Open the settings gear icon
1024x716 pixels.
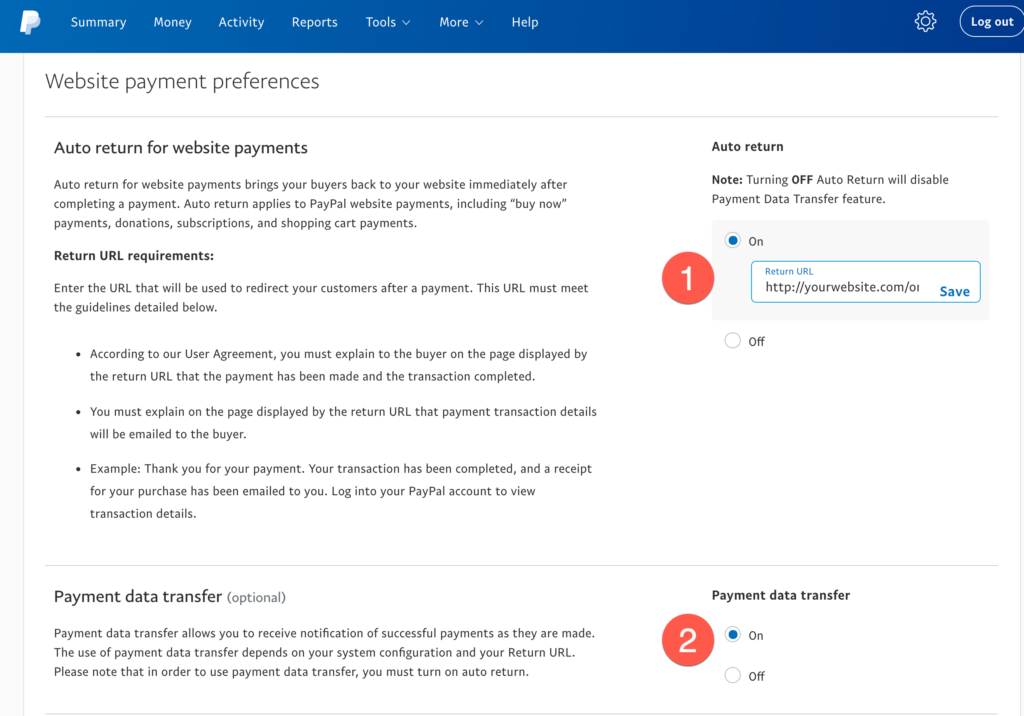coord(925,22)
